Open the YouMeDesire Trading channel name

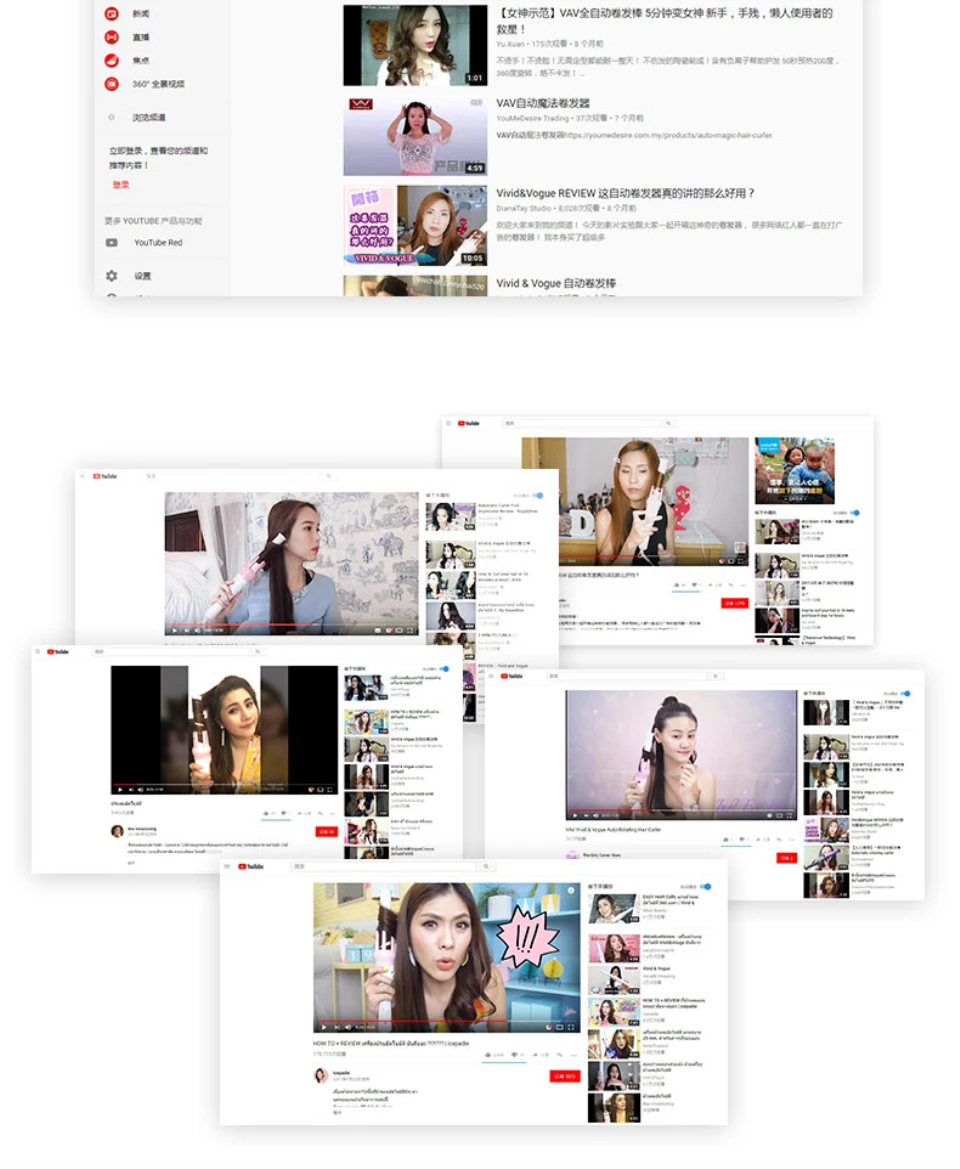(532, 118)
